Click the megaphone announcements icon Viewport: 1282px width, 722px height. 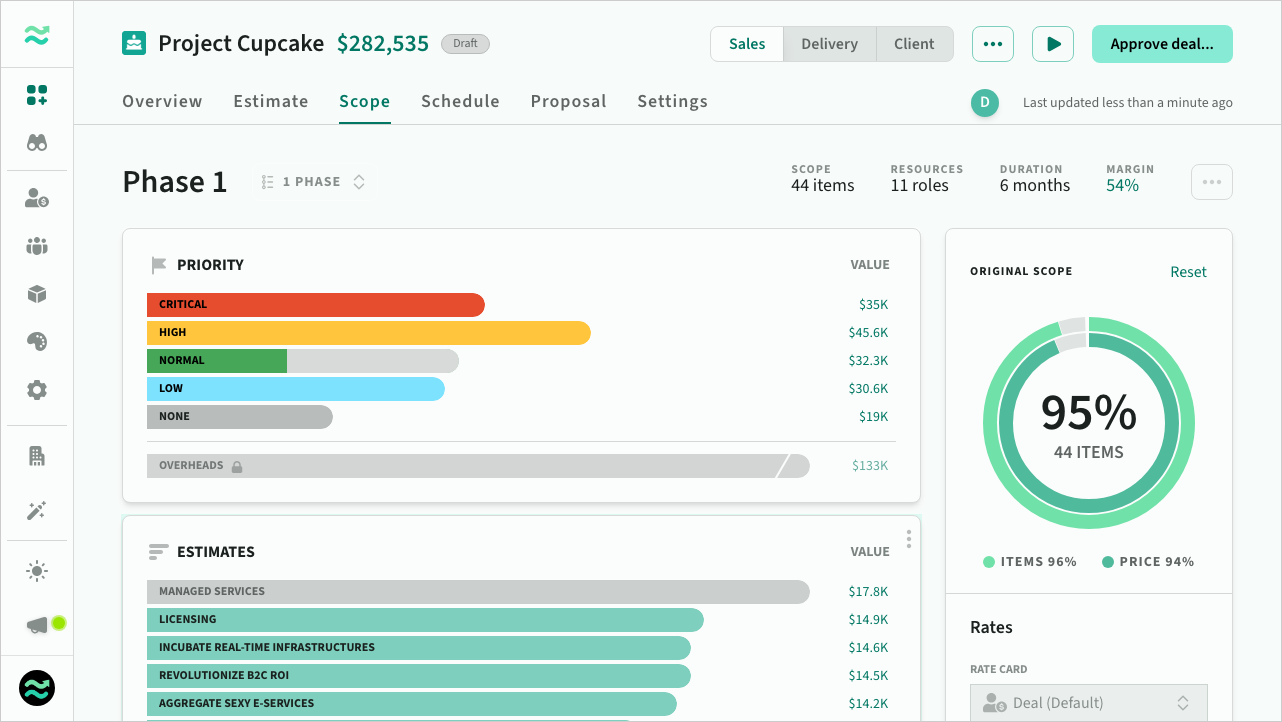(37, 625)
